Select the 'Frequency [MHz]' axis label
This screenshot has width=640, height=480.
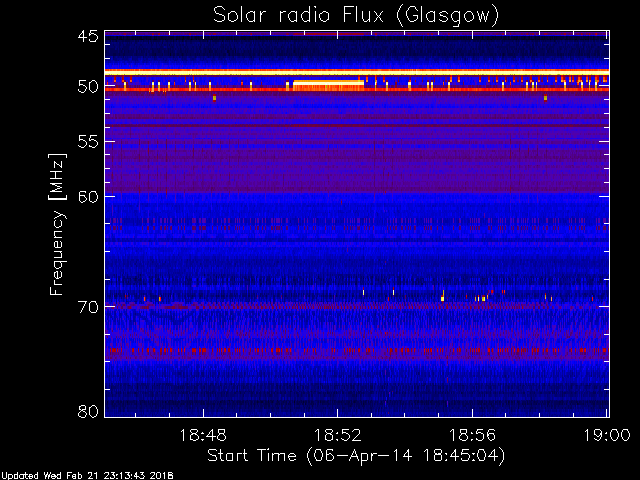pyautogui.click(x=57, y=224)
